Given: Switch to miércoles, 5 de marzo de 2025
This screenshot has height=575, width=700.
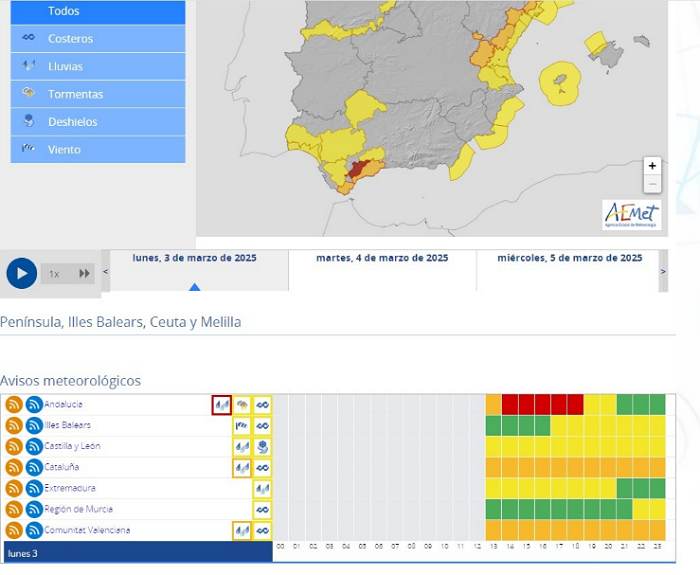Looking at the screenshot, I should point(569,258).
